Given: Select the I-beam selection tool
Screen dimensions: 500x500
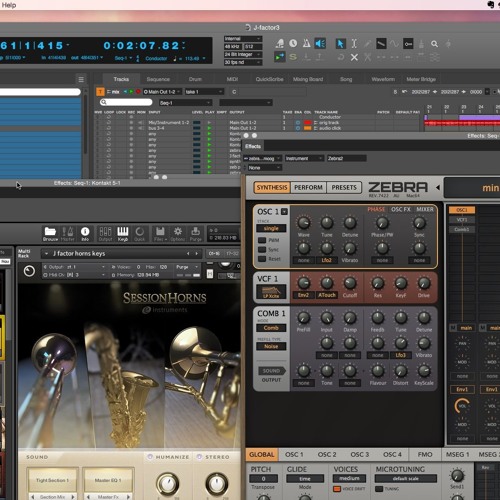Looking at the screenshot, I should tap(354, 44).
